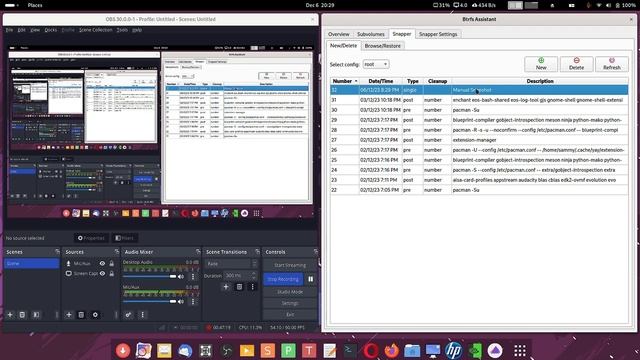Viewport: 640px width, 360px height.
Task: Adjust Mic/Aux volume slider
Action: coord(149,302)
